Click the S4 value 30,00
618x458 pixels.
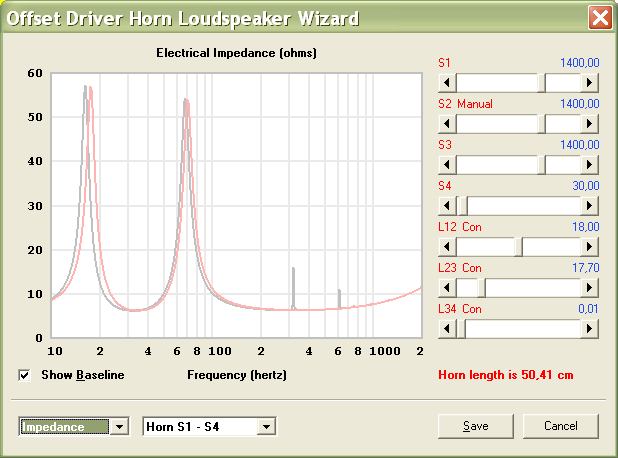[586, 186]
